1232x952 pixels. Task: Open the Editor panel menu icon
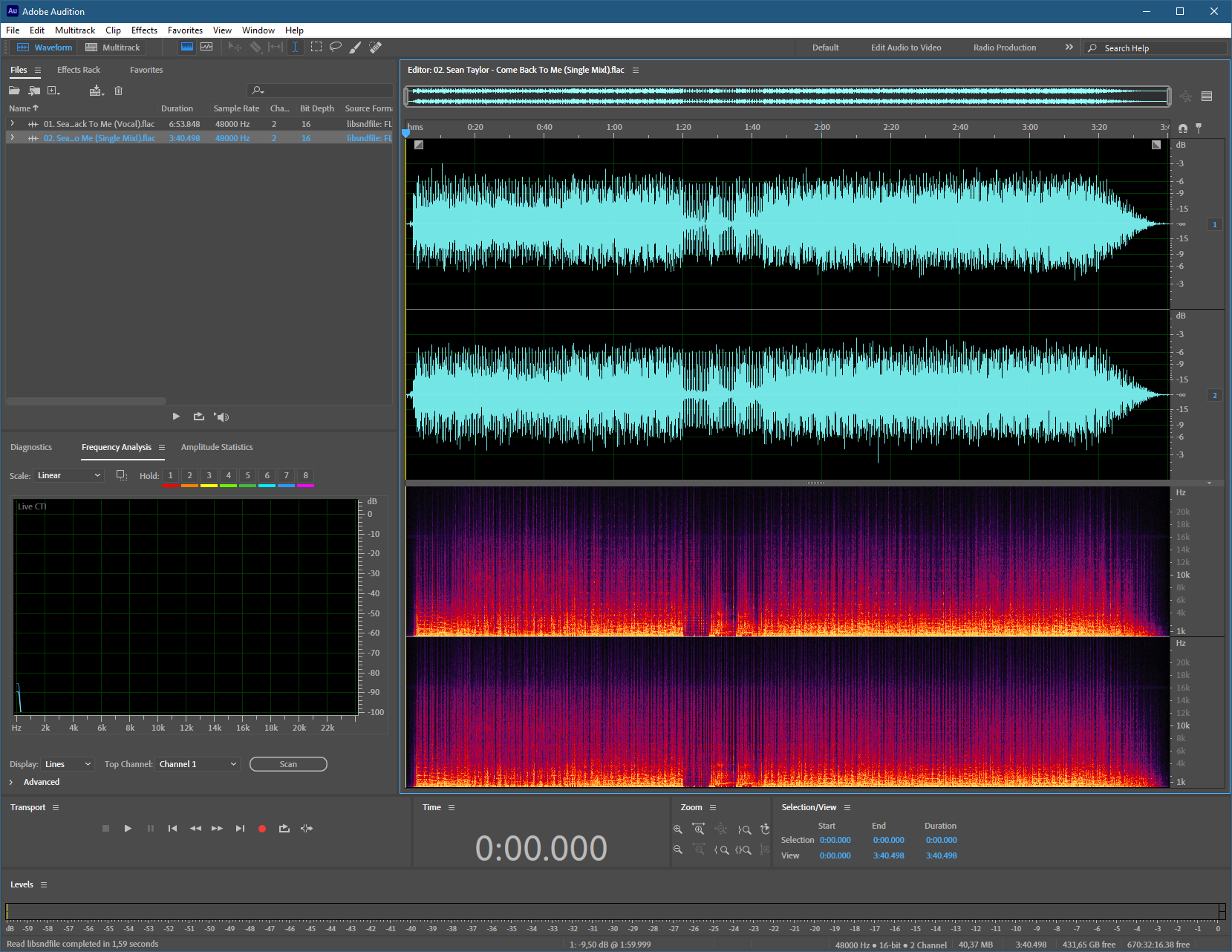[636, 70]
